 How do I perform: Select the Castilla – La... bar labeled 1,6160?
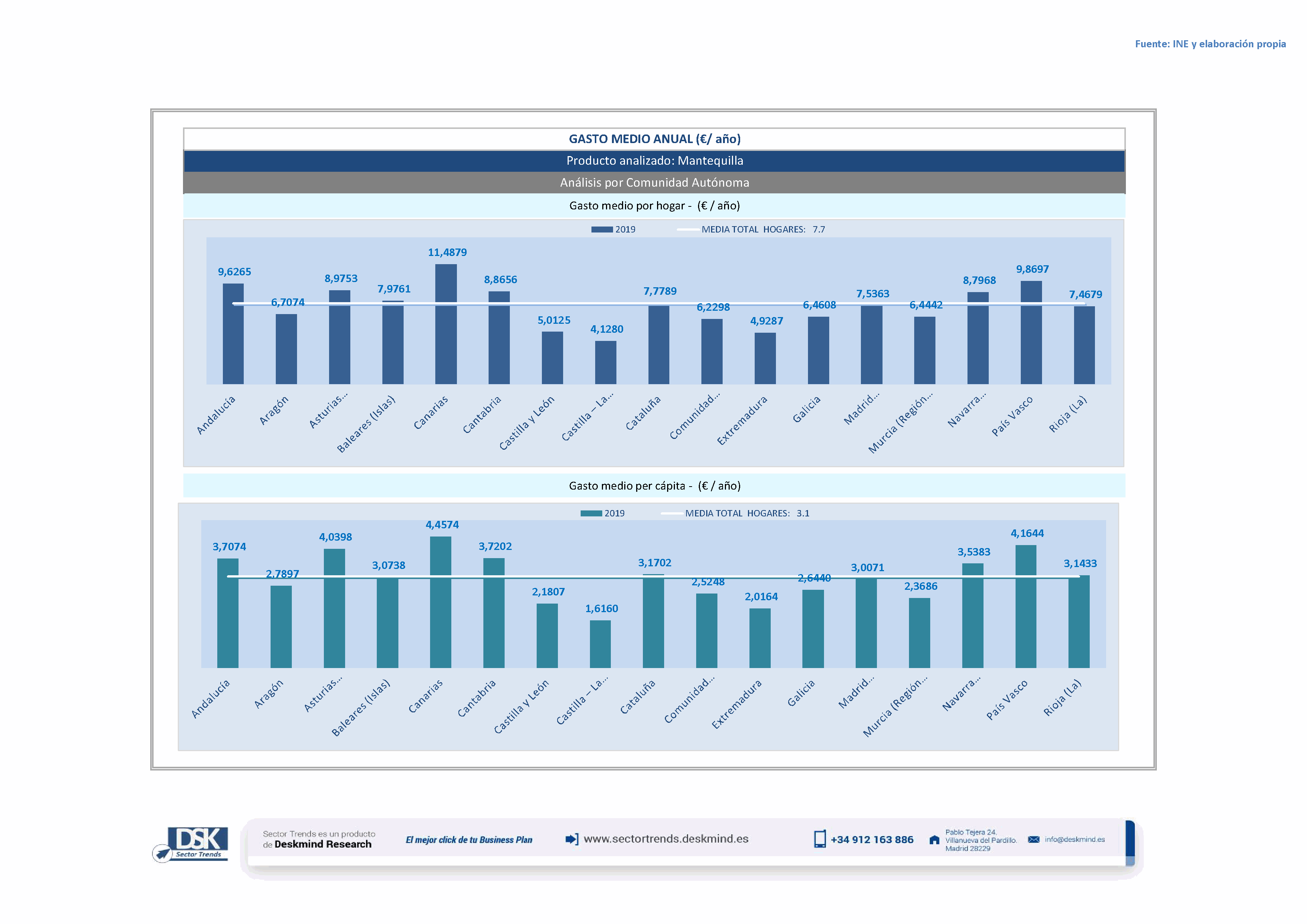tap(600, 644)
